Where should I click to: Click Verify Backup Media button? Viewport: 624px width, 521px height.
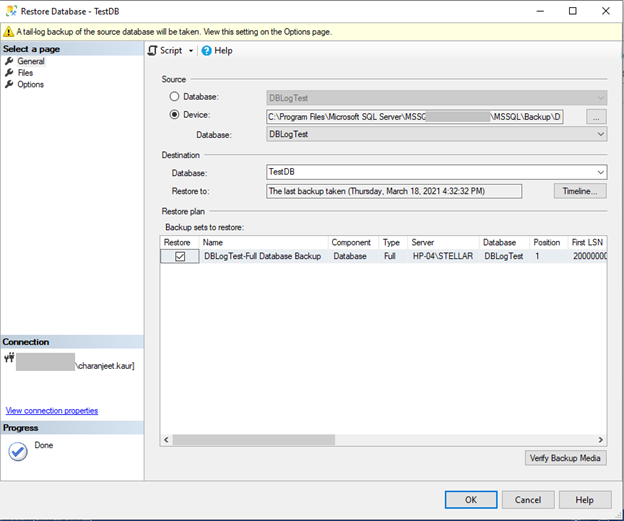point(565,457)
